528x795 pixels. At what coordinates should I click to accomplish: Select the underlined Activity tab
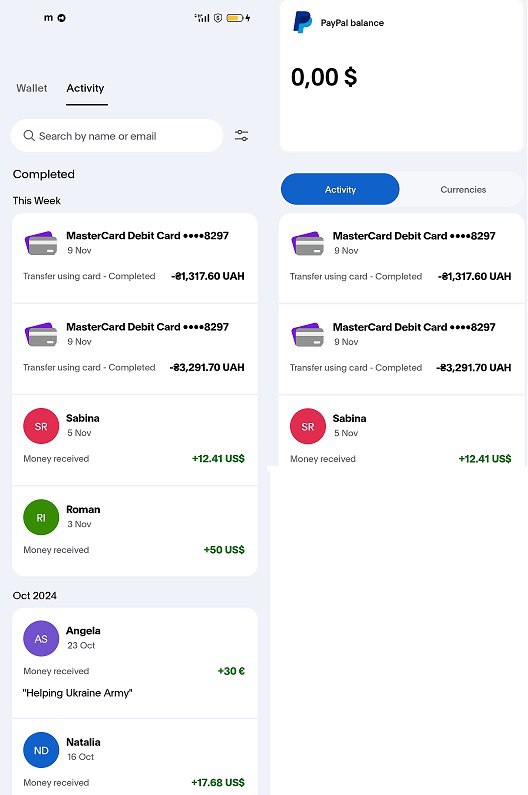pyautogui.click(x=85, y=88)
